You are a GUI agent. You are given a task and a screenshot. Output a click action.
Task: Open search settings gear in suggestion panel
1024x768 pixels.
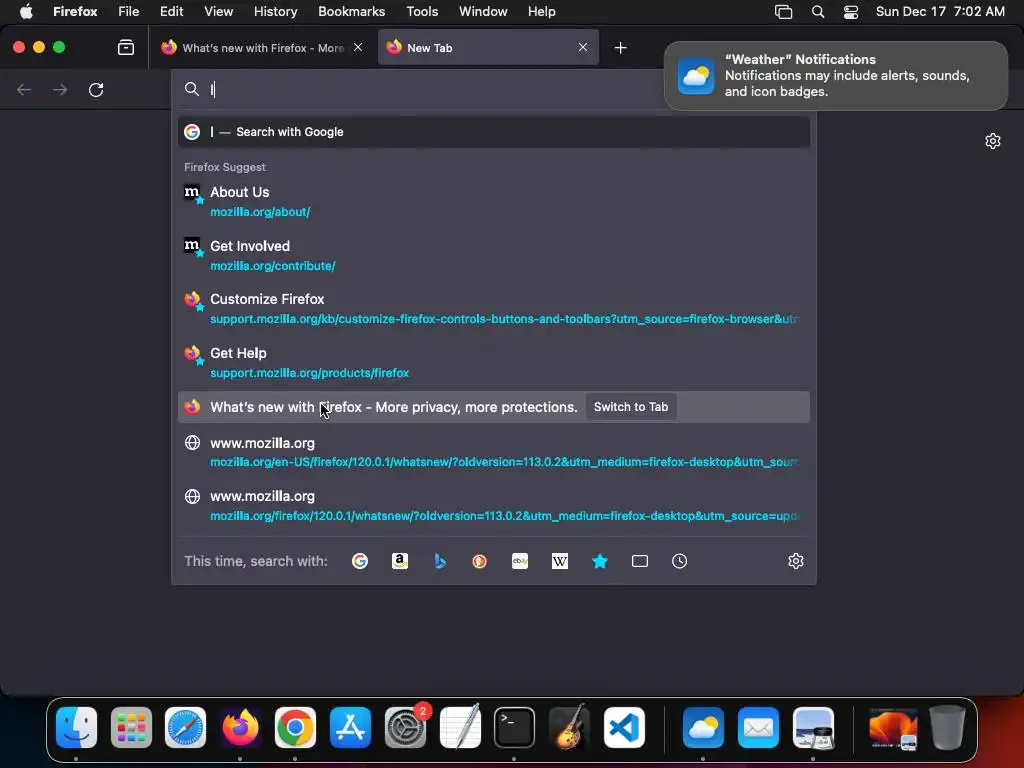click(x=795, y=561)
